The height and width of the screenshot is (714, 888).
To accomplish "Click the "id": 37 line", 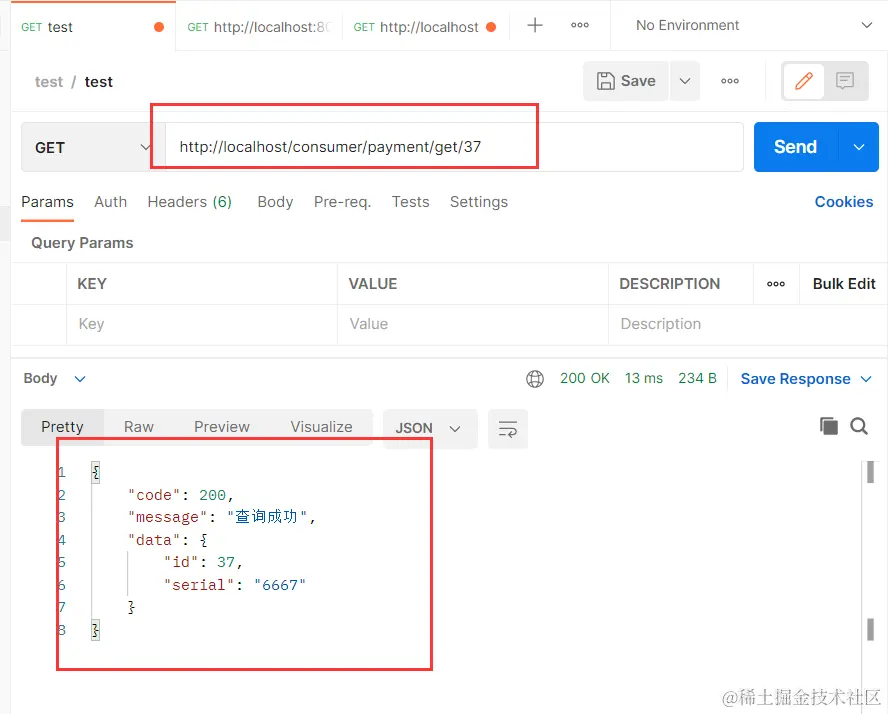I will [x=203, y=562].
